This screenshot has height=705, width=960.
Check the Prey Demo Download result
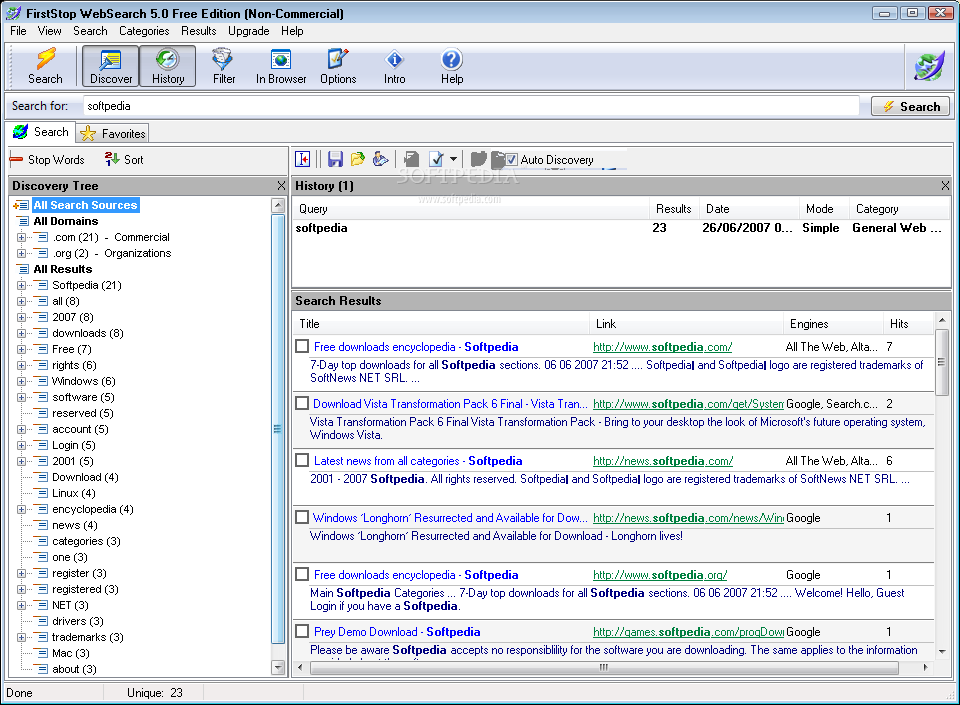tap(302, 631)
